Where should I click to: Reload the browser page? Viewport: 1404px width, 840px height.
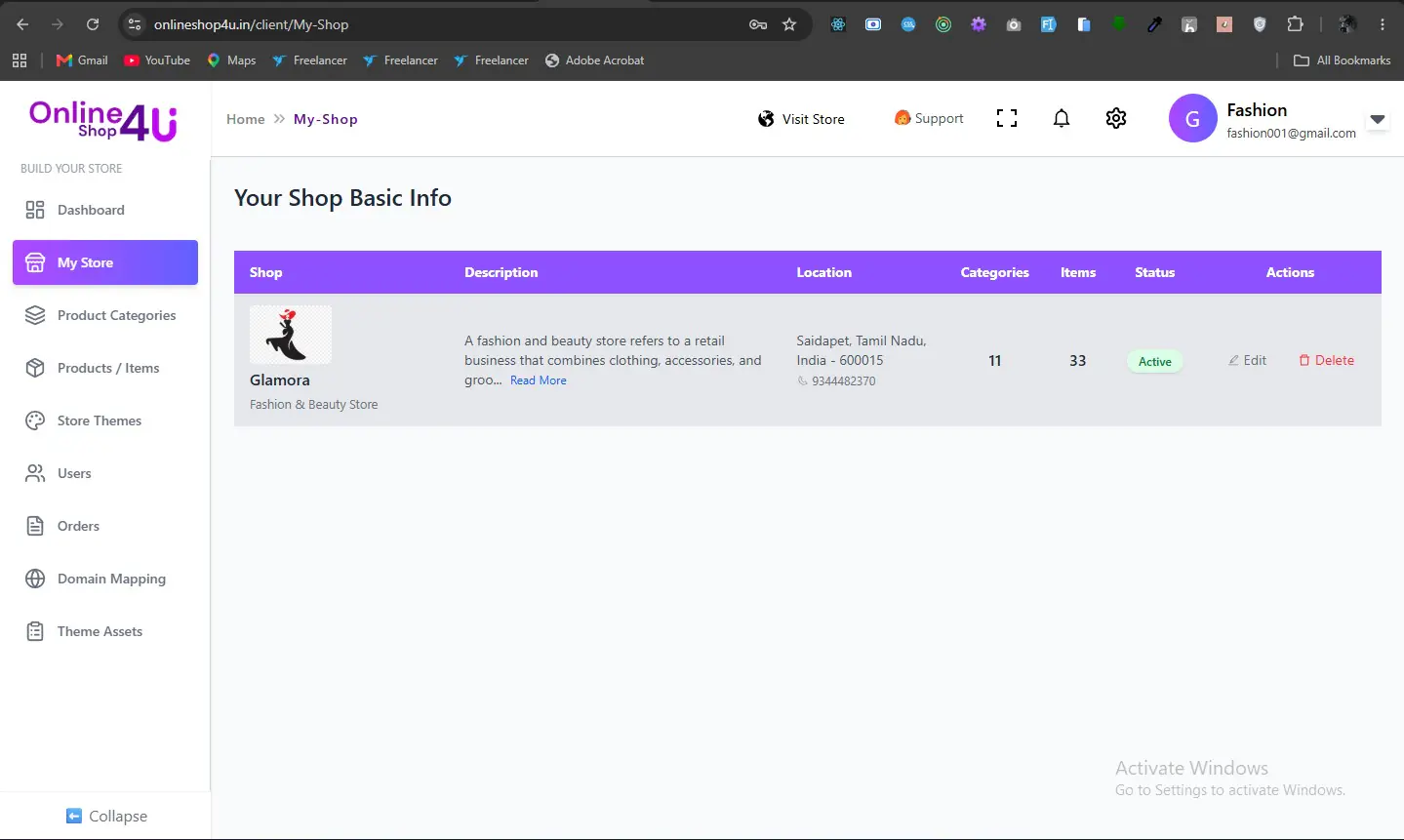click(93, 24)
